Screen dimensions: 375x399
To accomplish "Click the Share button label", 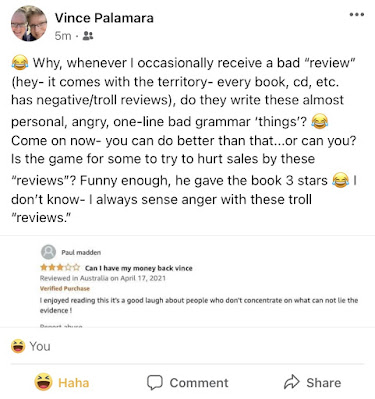I will pos(324,383).
